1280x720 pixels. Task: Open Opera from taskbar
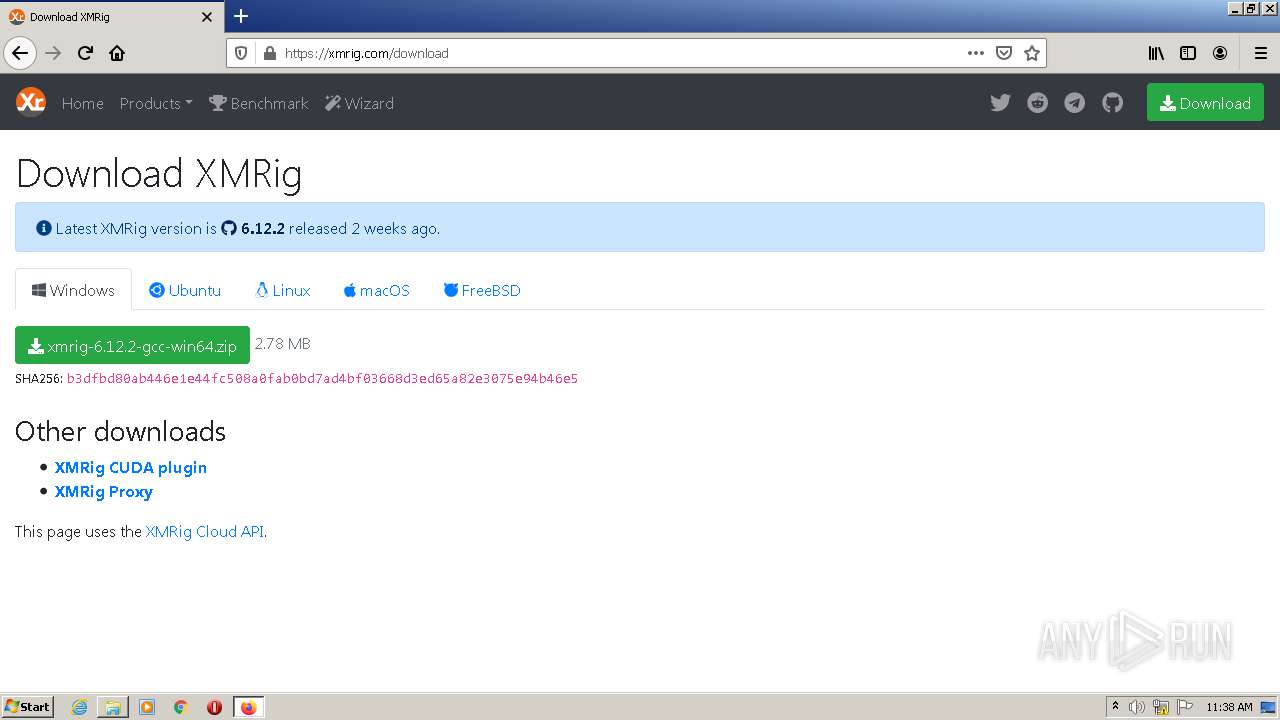tap(214, 707)
